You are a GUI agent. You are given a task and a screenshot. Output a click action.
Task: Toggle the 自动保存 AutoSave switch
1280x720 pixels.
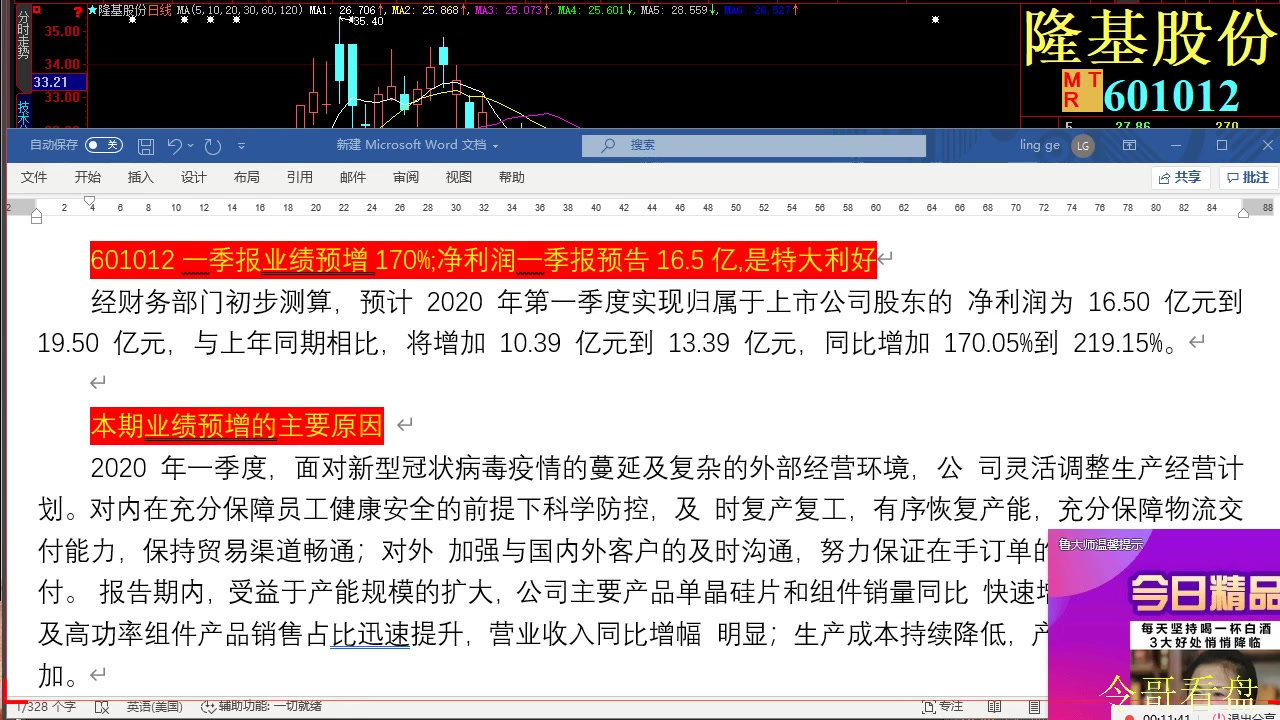coord(103,145)
